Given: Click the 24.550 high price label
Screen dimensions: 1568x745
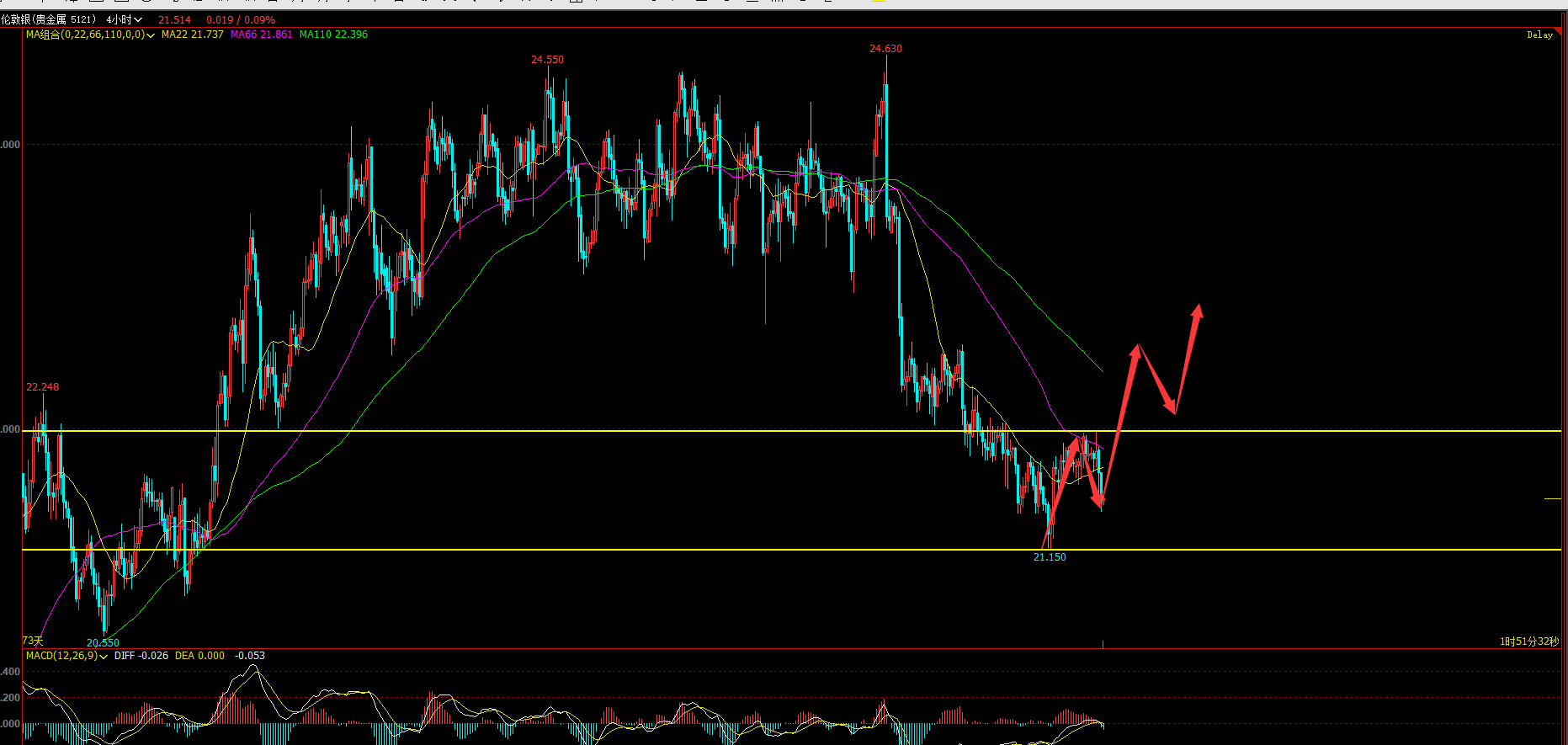Looking at the screenshot, I should pos(547,60).
